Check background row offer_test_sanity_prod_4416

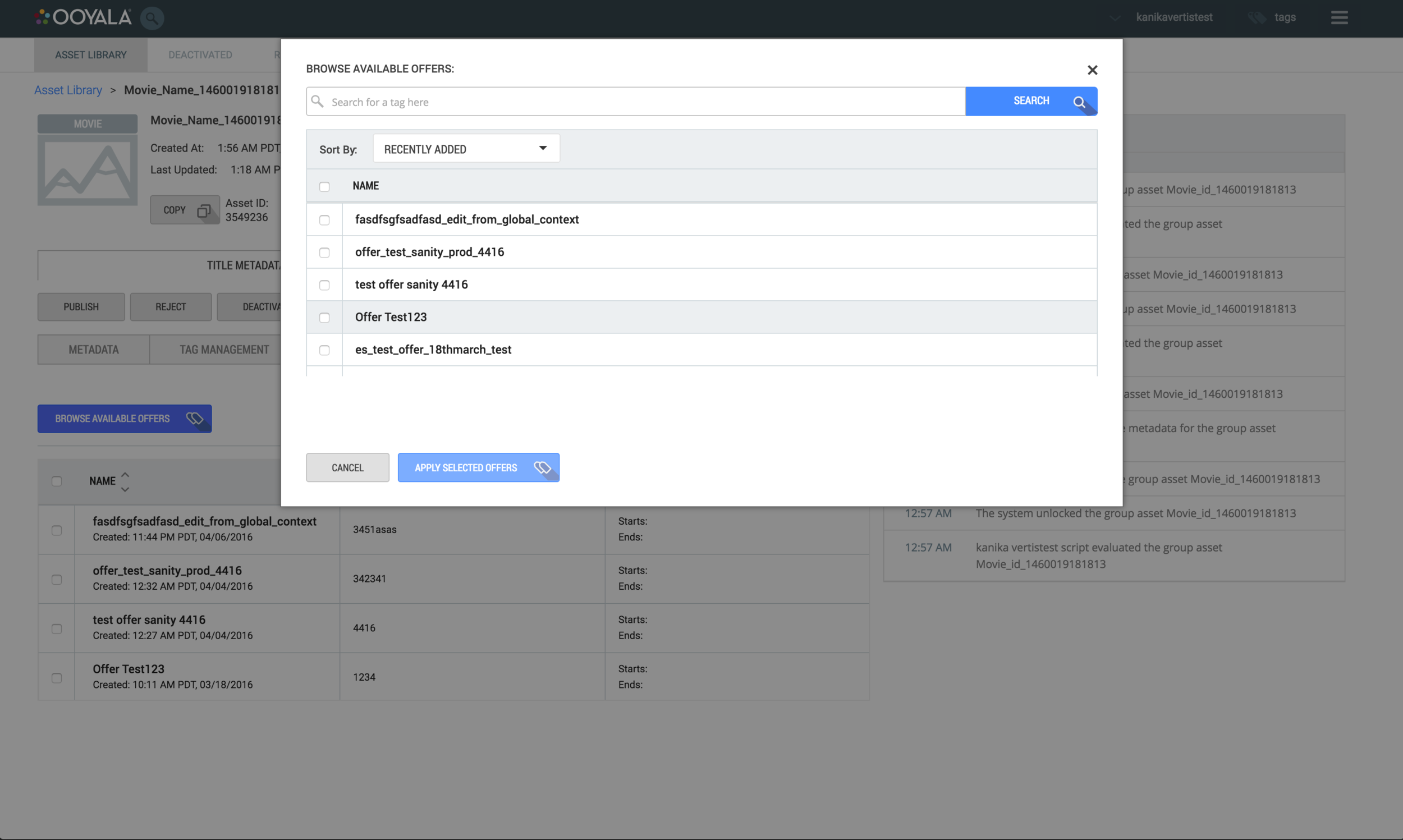click(x=57, y=580)
